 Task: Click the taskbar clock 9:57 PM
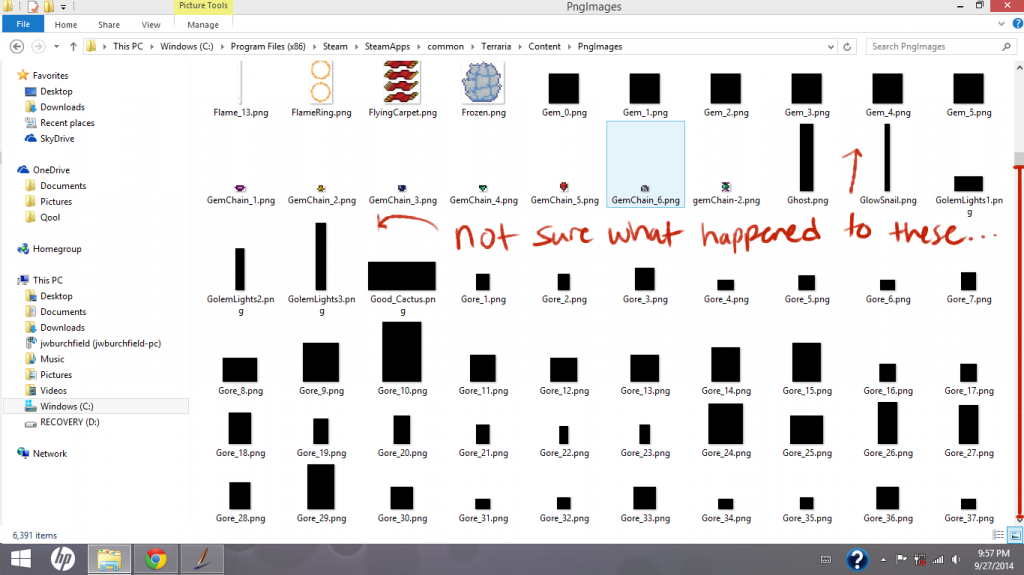tap(993, 553)
